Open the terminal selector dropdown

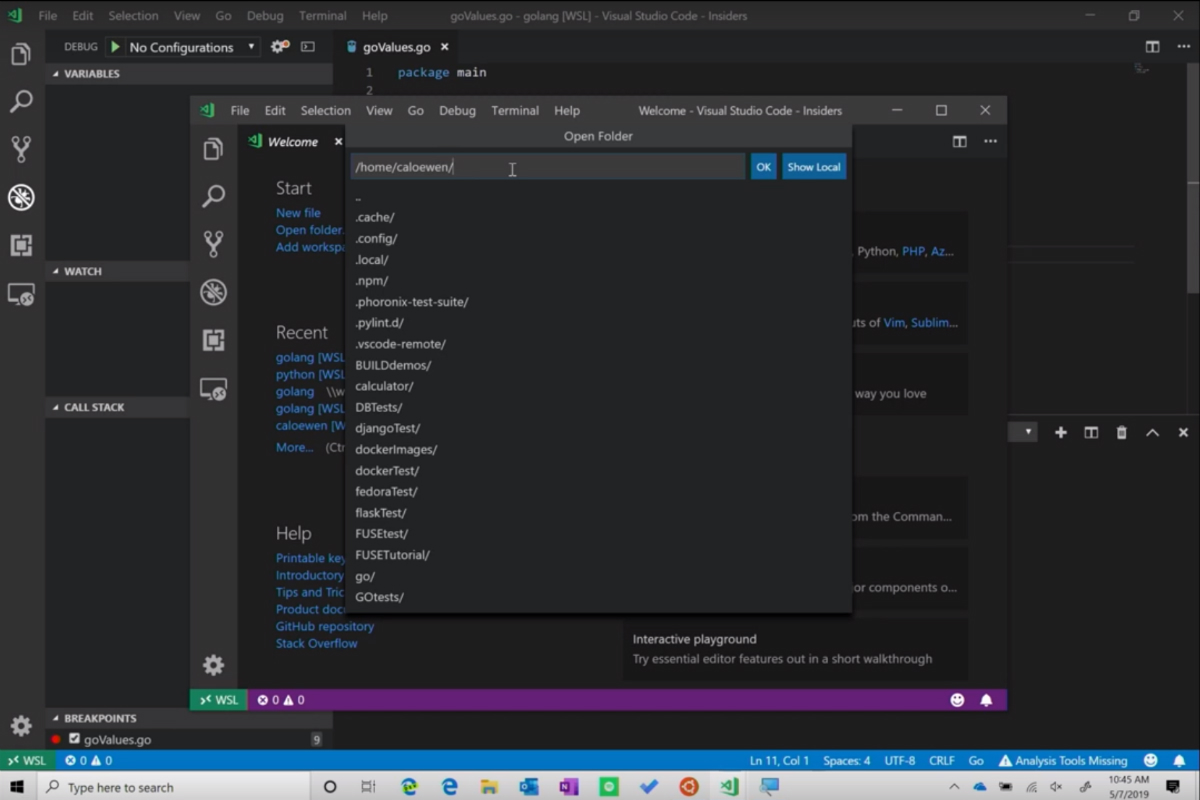[1025, 432]
